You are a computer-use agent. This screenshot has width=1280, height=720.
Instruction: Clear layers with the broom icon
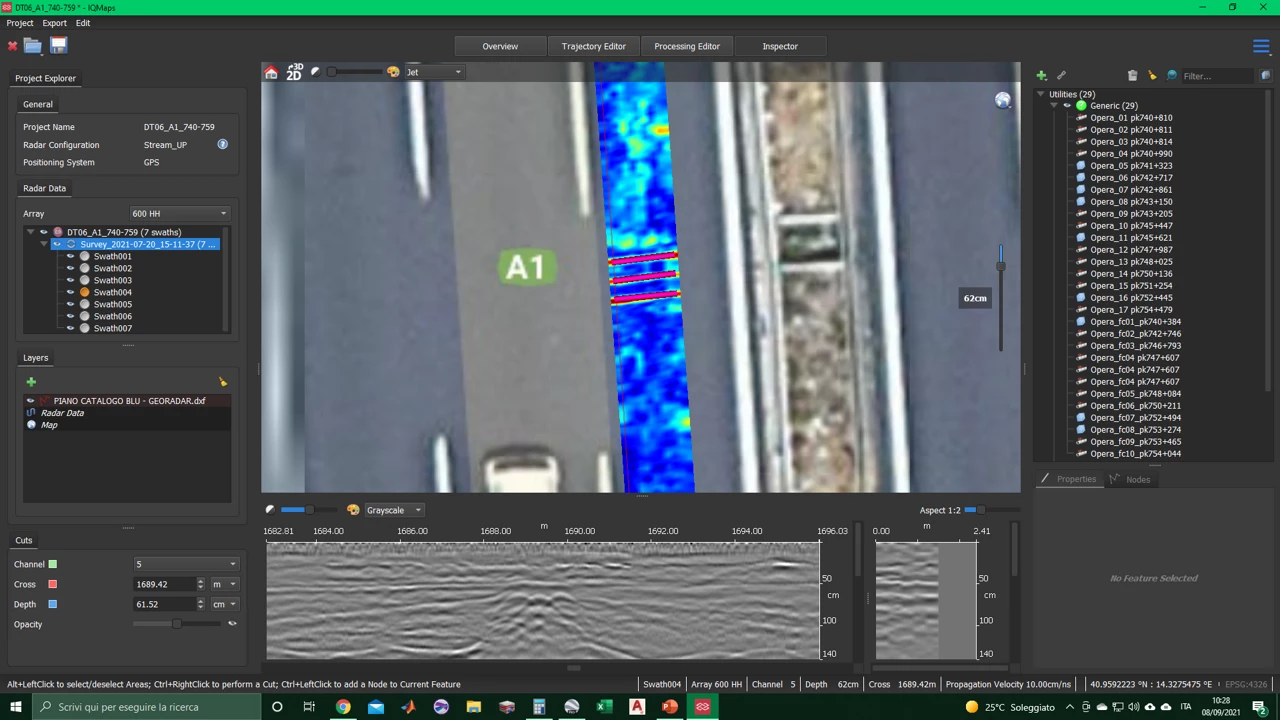222,382
